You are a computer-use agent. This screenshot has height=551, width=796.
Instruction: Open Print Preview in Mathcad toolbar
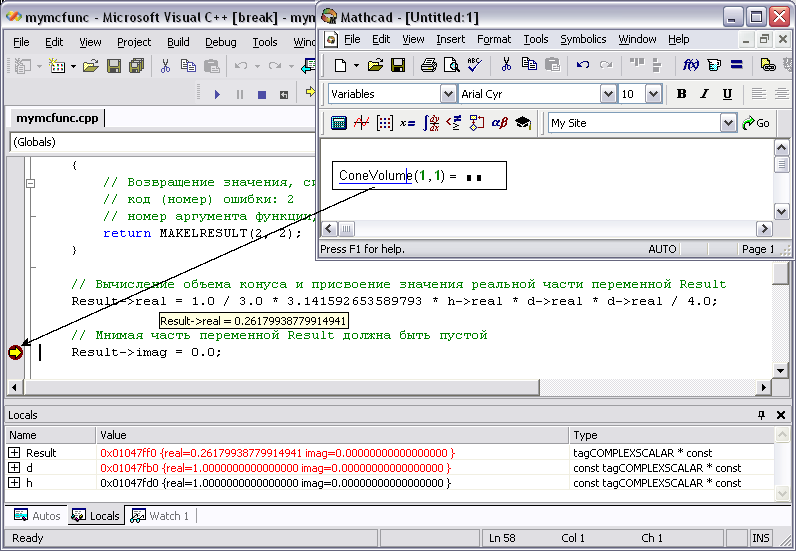click(x=451, y=65)
